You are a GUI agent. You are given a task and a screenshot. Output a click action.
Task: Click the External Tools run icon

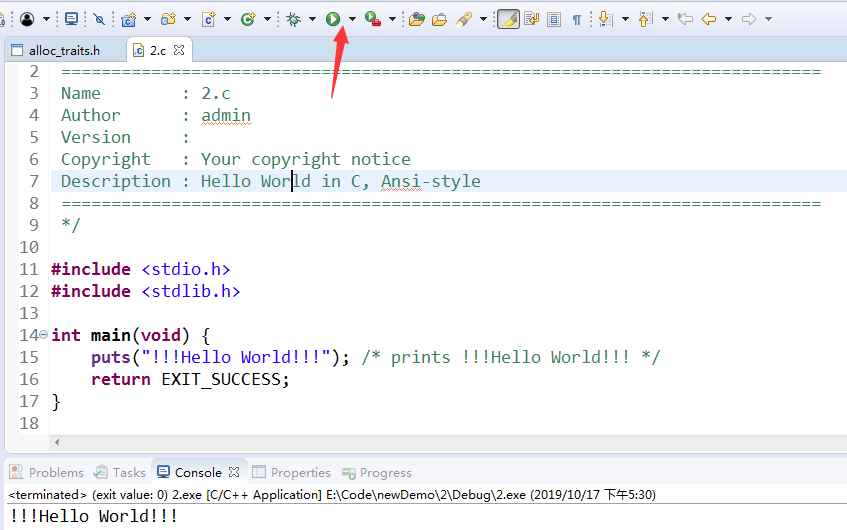coord(373,19)
